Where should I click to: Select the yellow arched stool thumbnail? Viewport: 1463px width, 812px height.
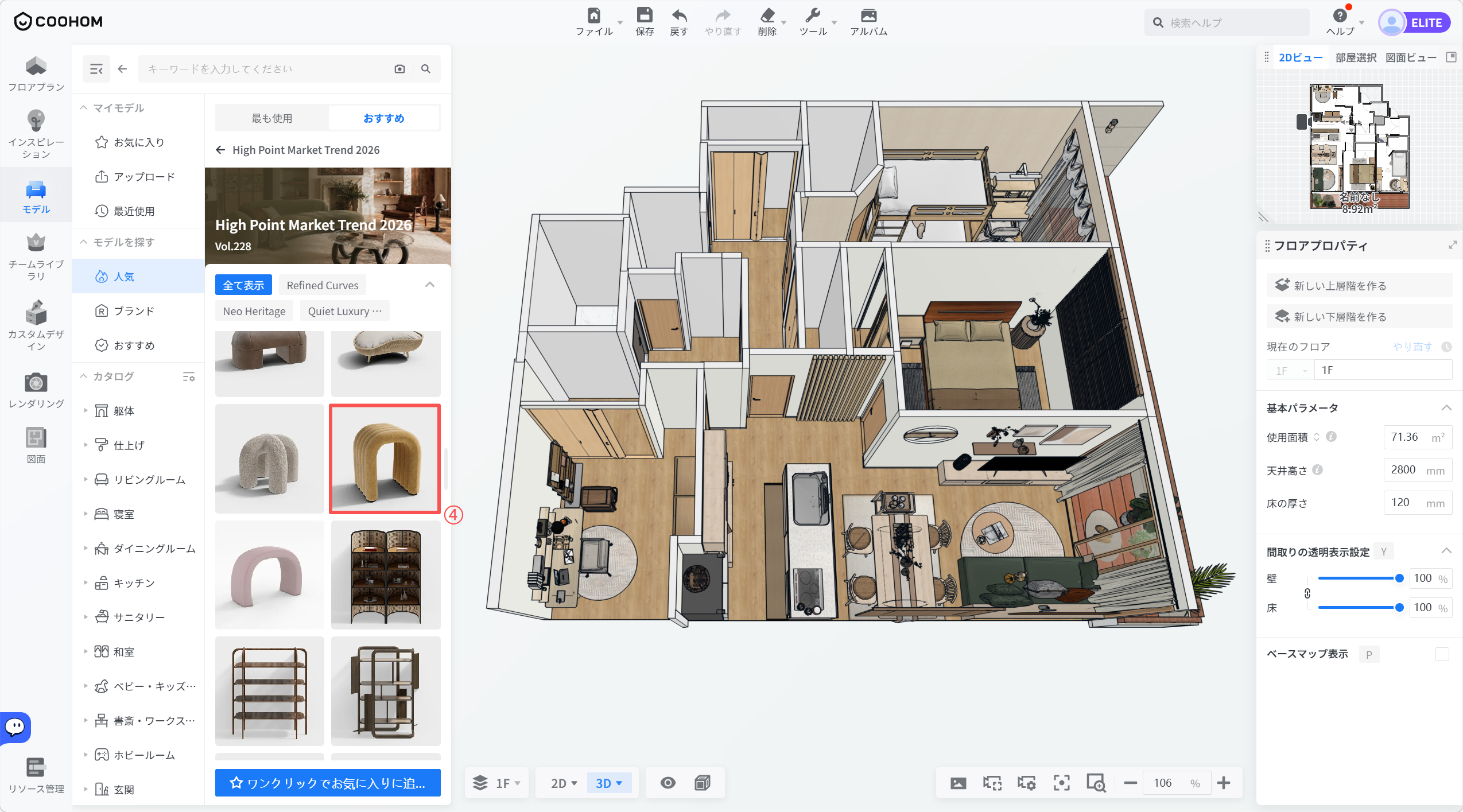coord(385,459)
